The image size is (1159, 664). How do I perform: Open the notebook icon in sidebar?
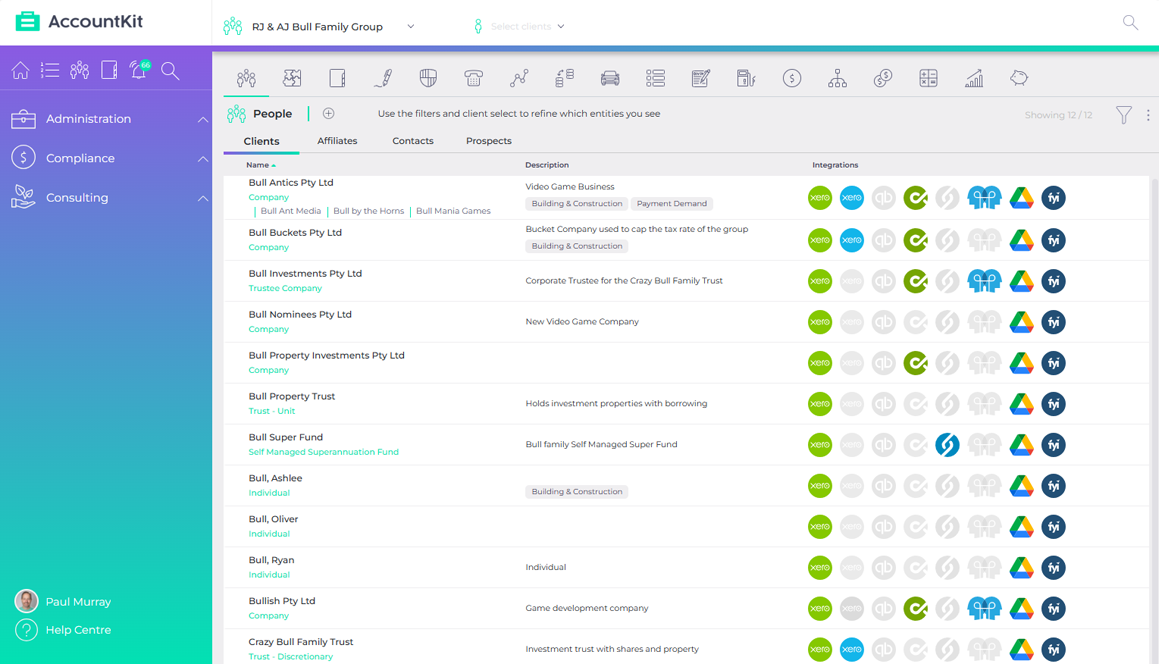pos(109,70)
